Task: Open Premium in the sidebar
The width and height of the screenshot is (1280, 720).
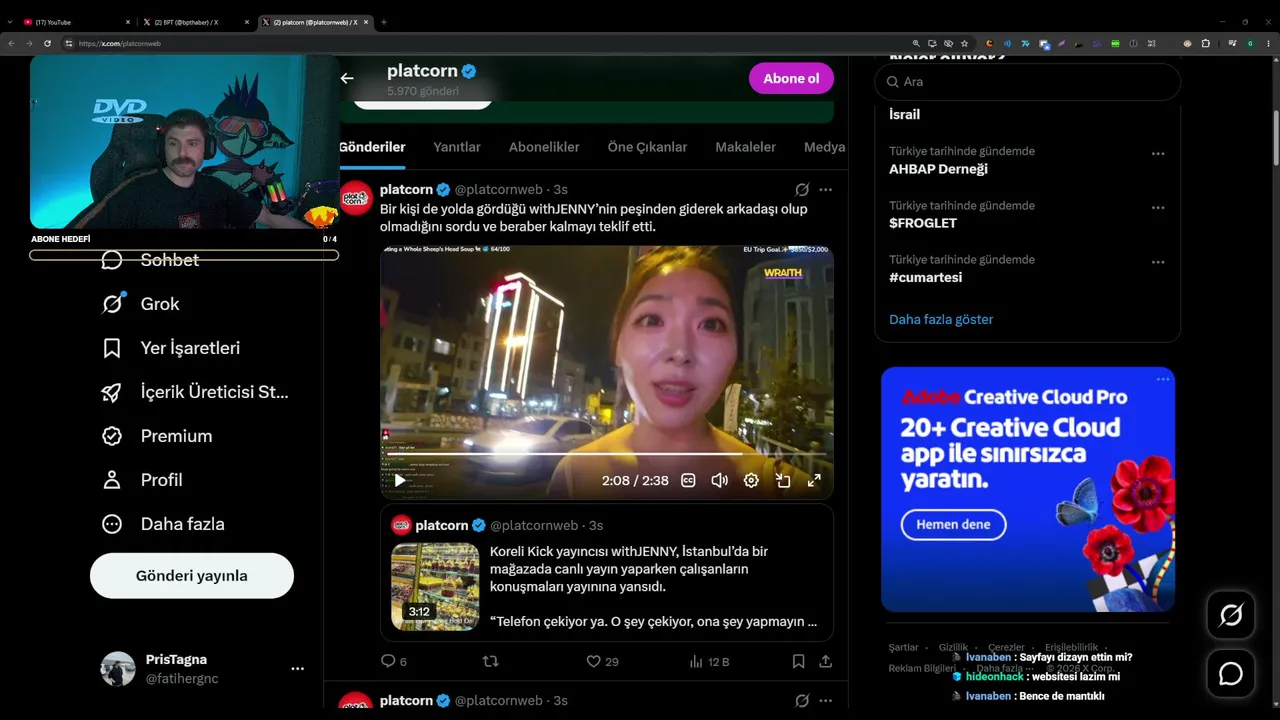Action: pyautogui.click(x=156, y=436)
